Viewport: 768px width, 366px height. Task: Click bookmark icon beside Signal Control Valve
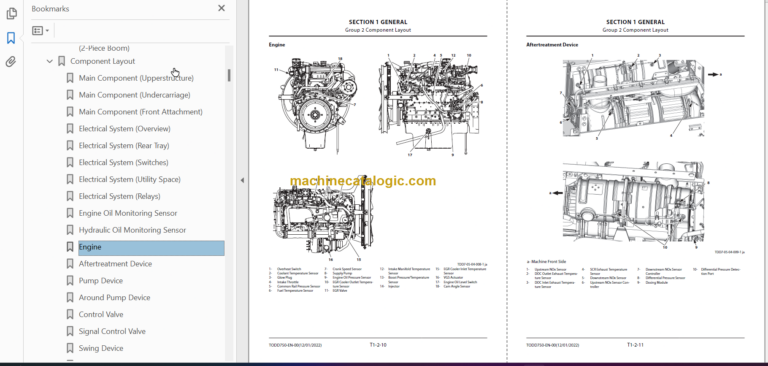pyautogui.click(x=70, y=331)
